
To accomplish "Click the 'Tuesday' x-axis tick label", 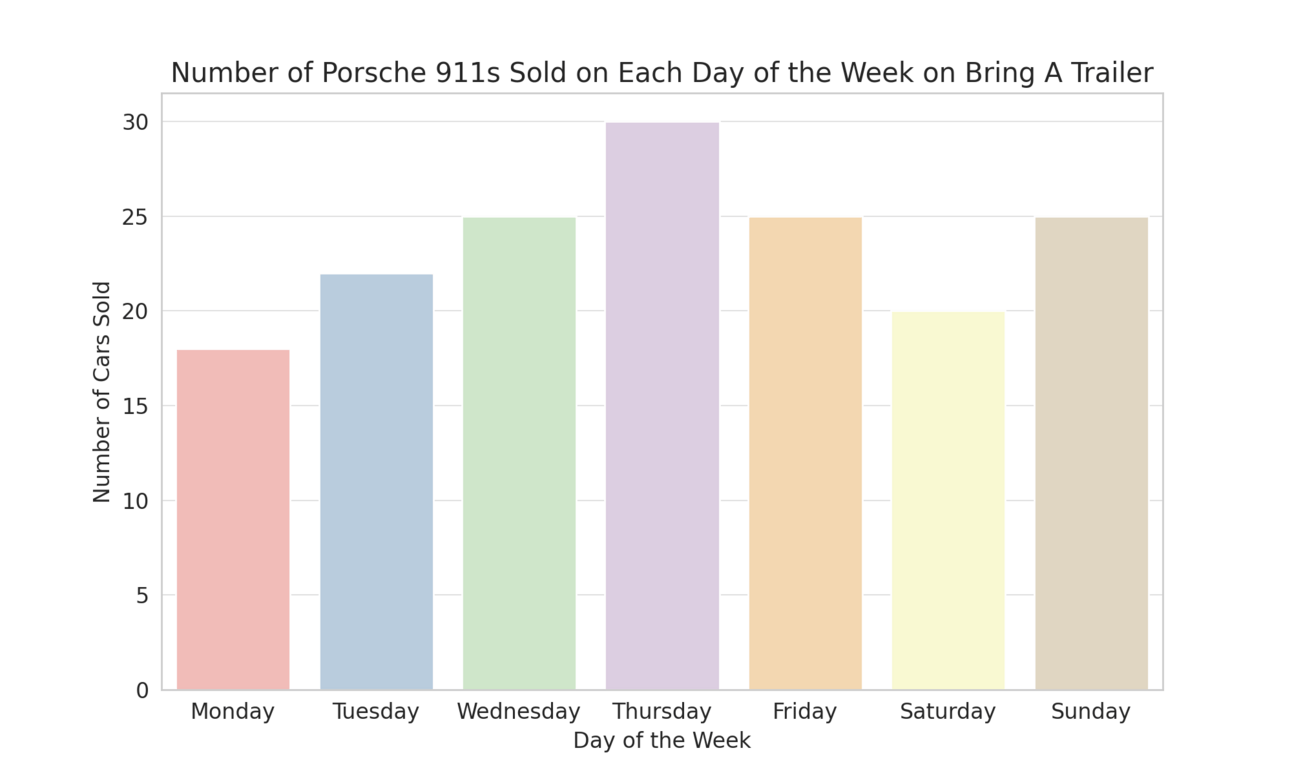I will (376, 712).
